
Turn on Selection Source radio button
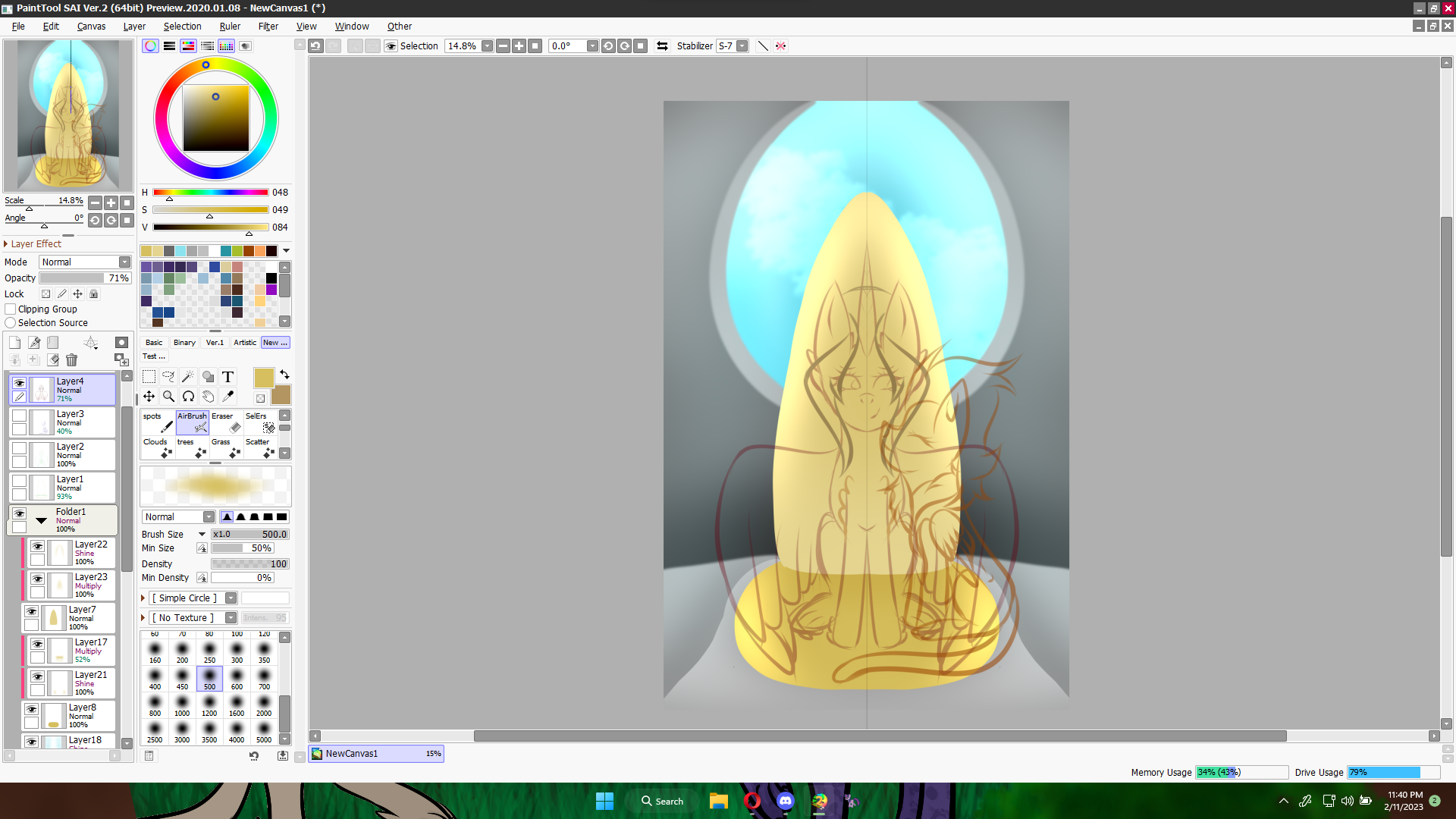11,323
